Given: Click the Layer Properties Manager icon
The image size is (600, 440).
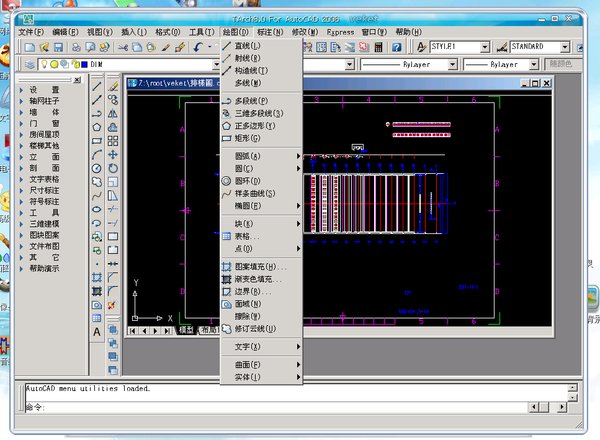Looking at the screenshot, I should (28, 65).
